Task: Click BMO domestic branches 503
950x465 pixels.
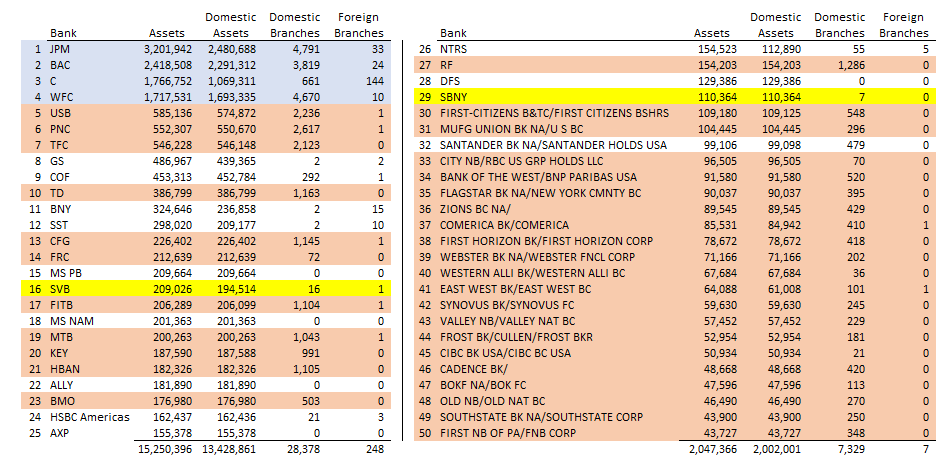Action: coord(310,401)
